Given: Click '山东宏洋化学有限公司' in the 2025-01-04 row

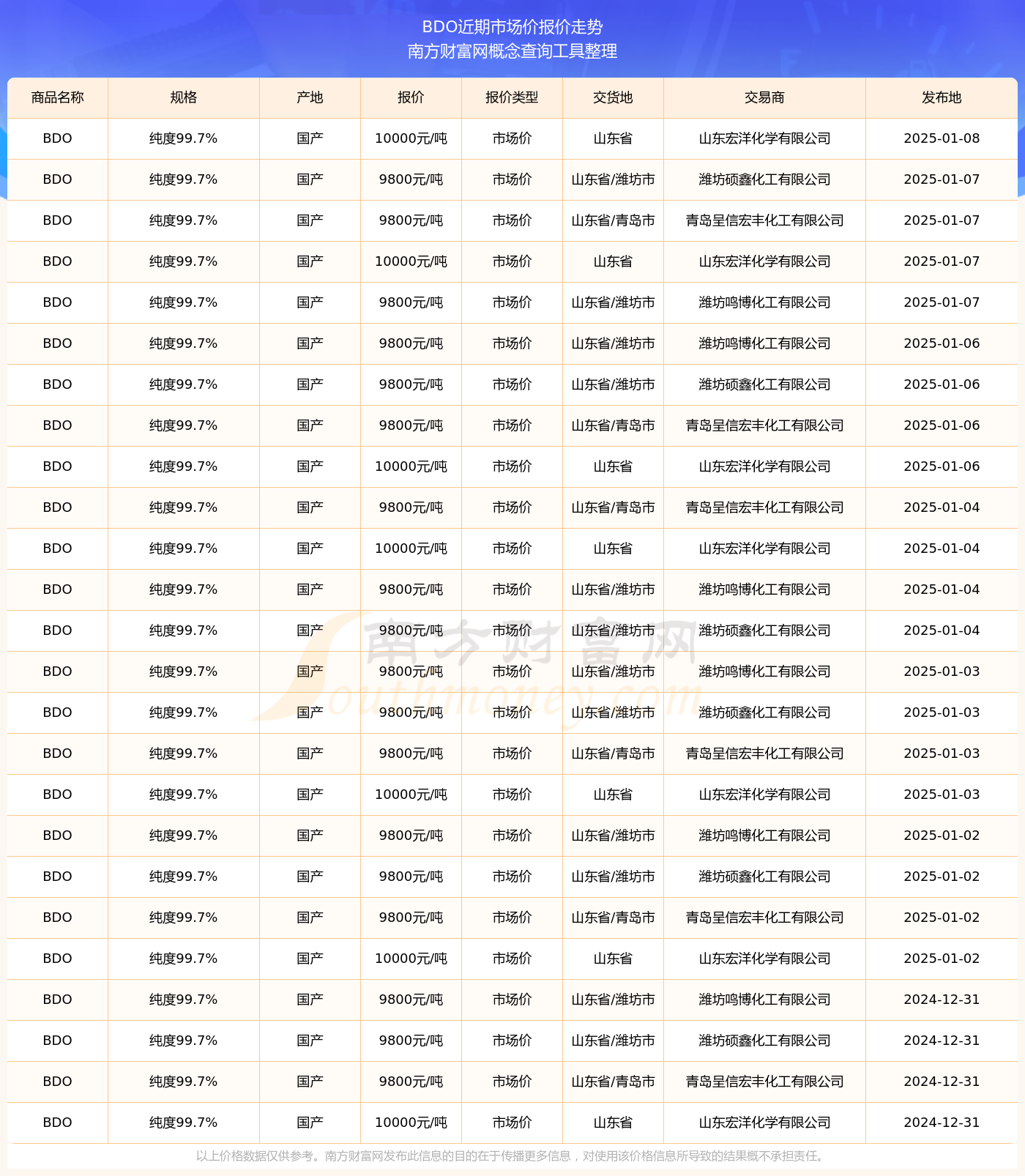Looking at the screenshot, I should (x=764, y=548).
